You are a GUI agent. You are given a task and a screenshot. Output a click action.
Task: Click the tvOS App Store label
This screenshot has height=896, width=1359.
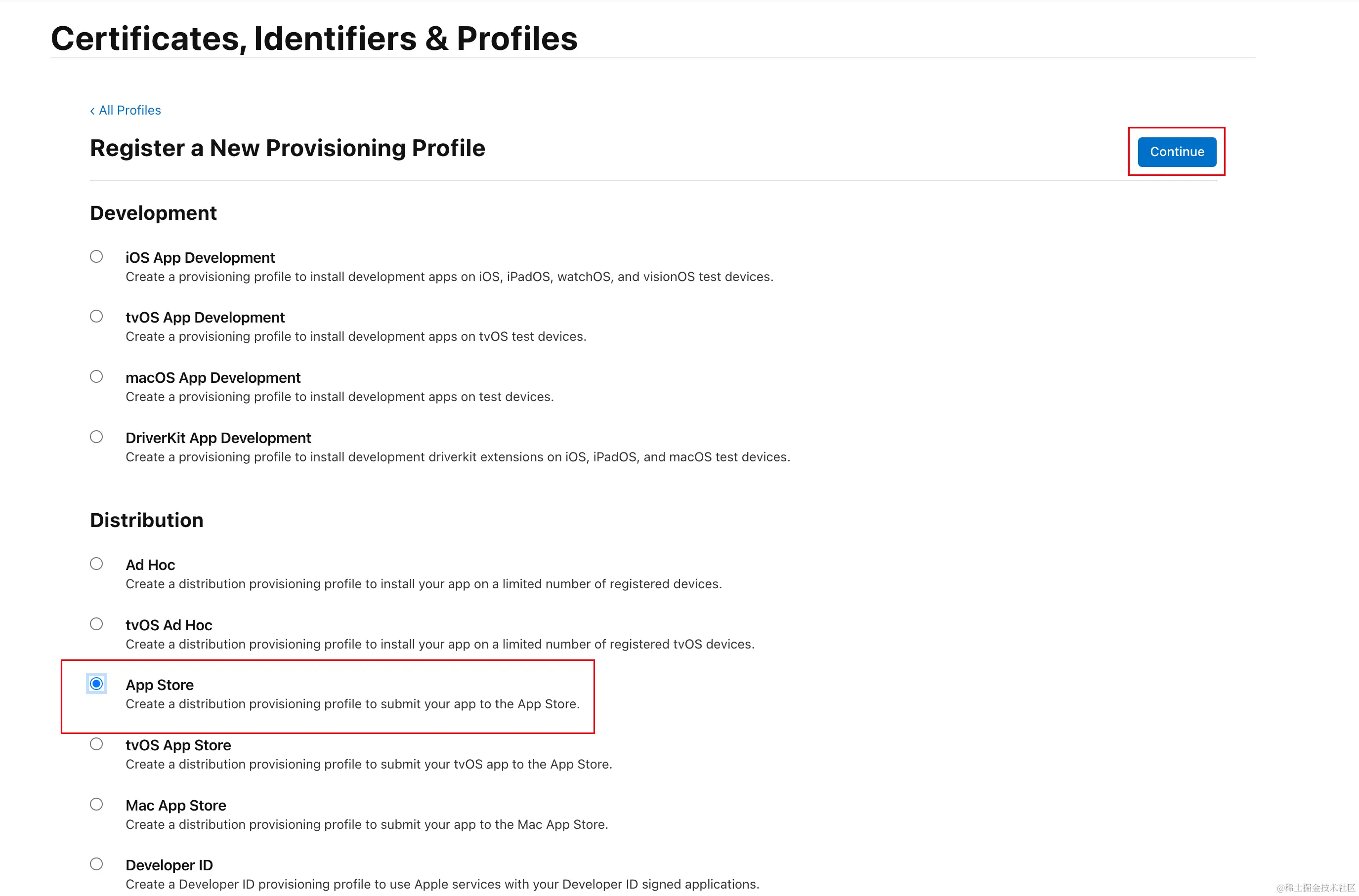[x=178, y=745]
